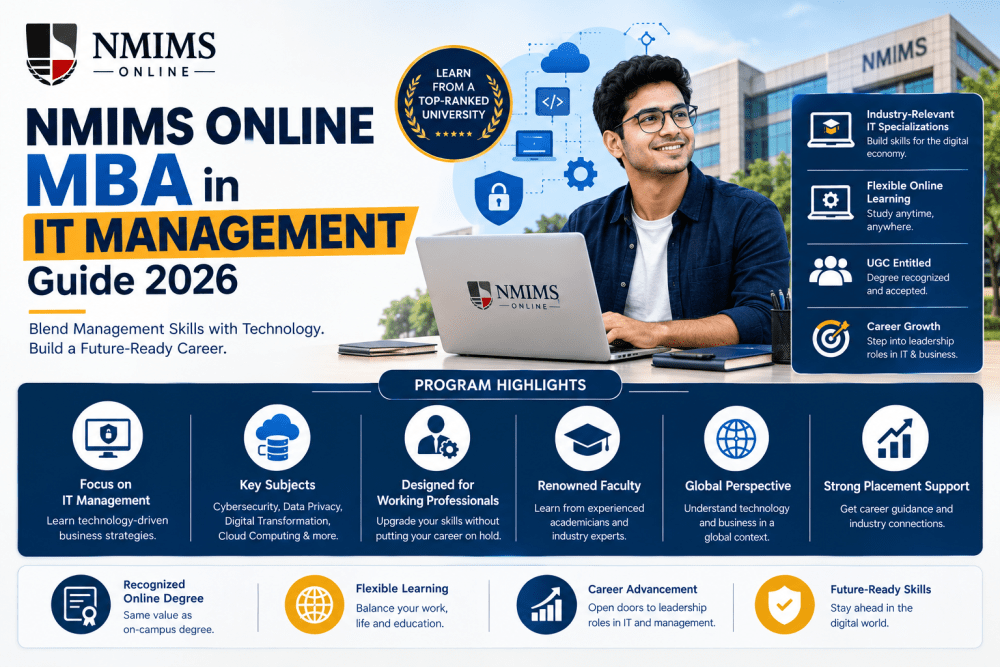Click the Program Highlights heading banner
Screen dimensions: 1000x667
coord(500,385)
